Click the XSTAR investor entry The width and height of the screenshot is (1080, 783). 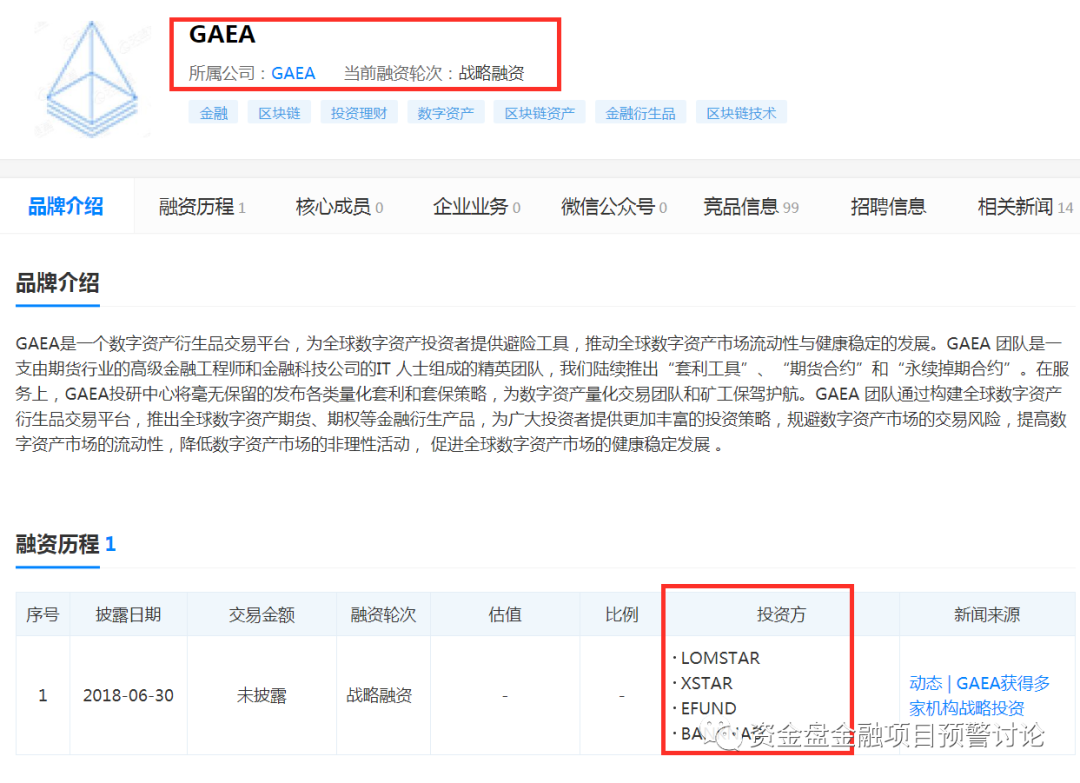coord(706,683)
